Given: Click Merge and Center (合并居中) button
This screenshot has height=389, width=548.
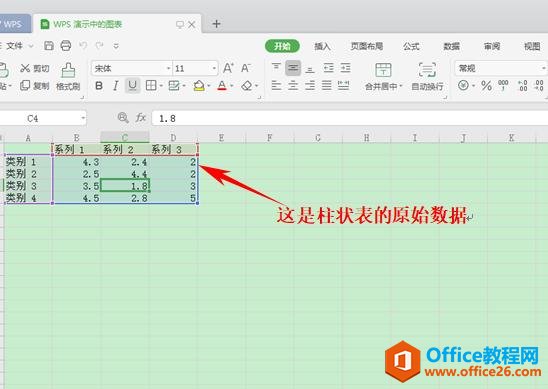Looking at the screenshot, I should tap(383, 77).
